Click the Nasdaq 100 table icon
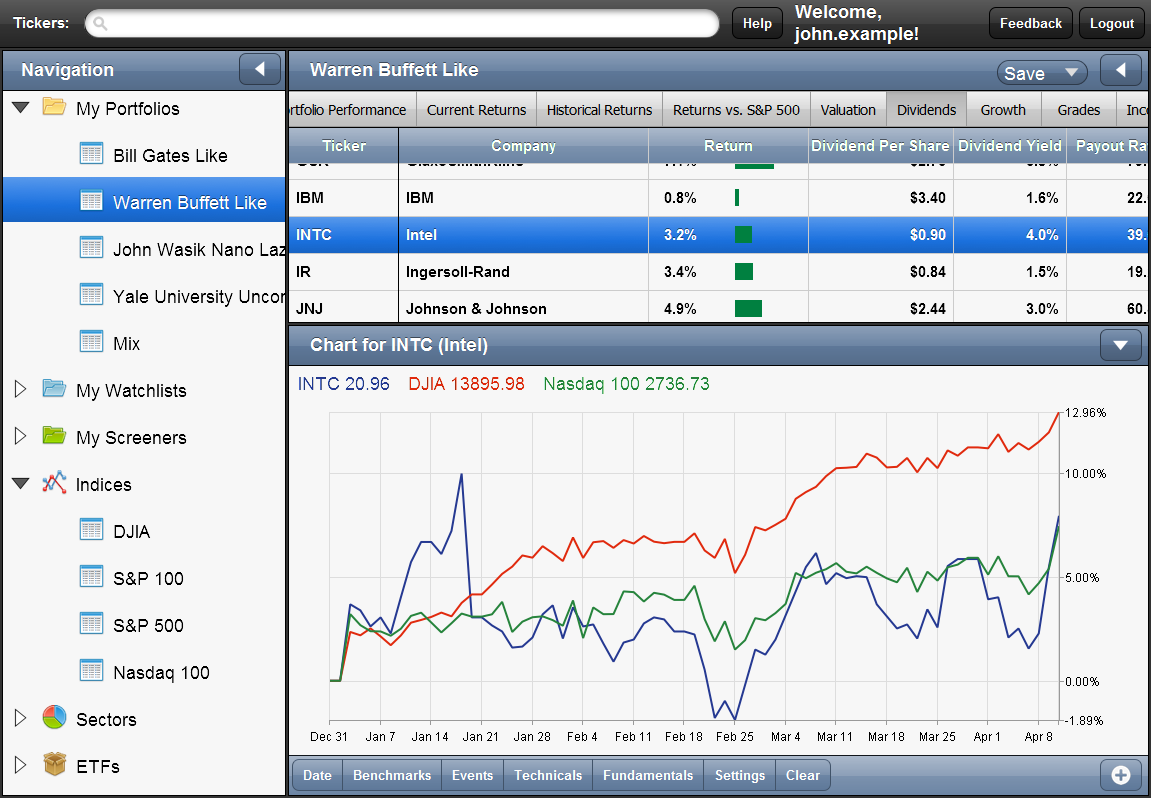Viewport: 1151px width, 798px height. point(91,671)
